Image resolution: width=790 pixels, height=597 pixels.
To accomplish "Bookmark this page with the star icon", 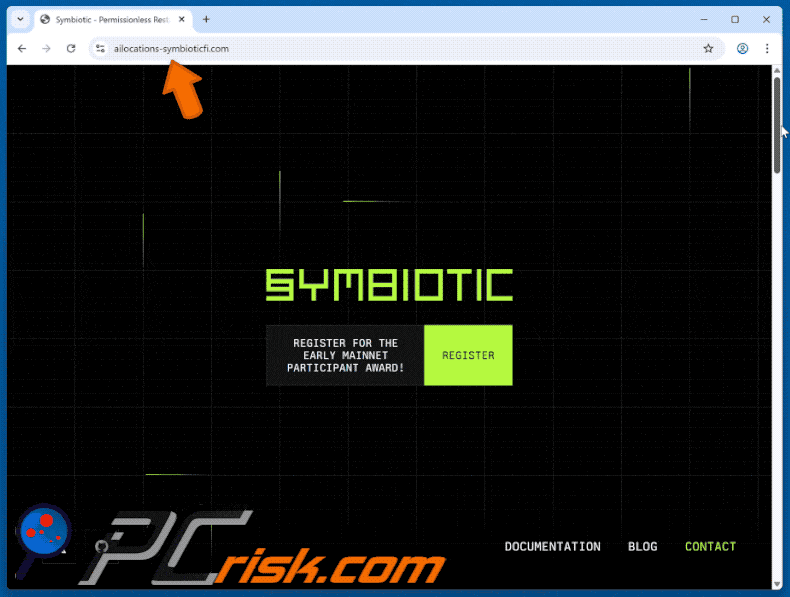I will pyautogui.click(x=708, y=48).
